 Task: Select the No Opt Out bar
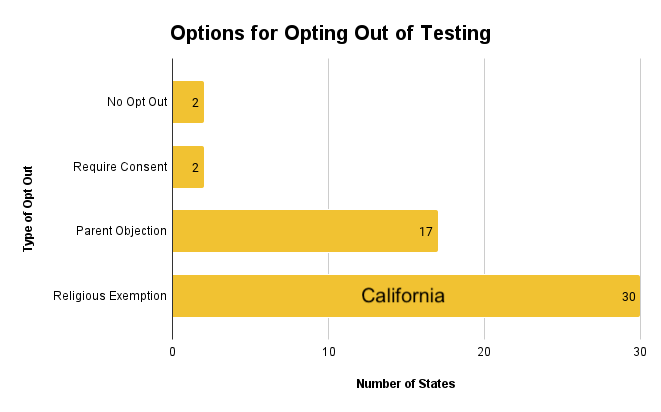tap(188, 102)
